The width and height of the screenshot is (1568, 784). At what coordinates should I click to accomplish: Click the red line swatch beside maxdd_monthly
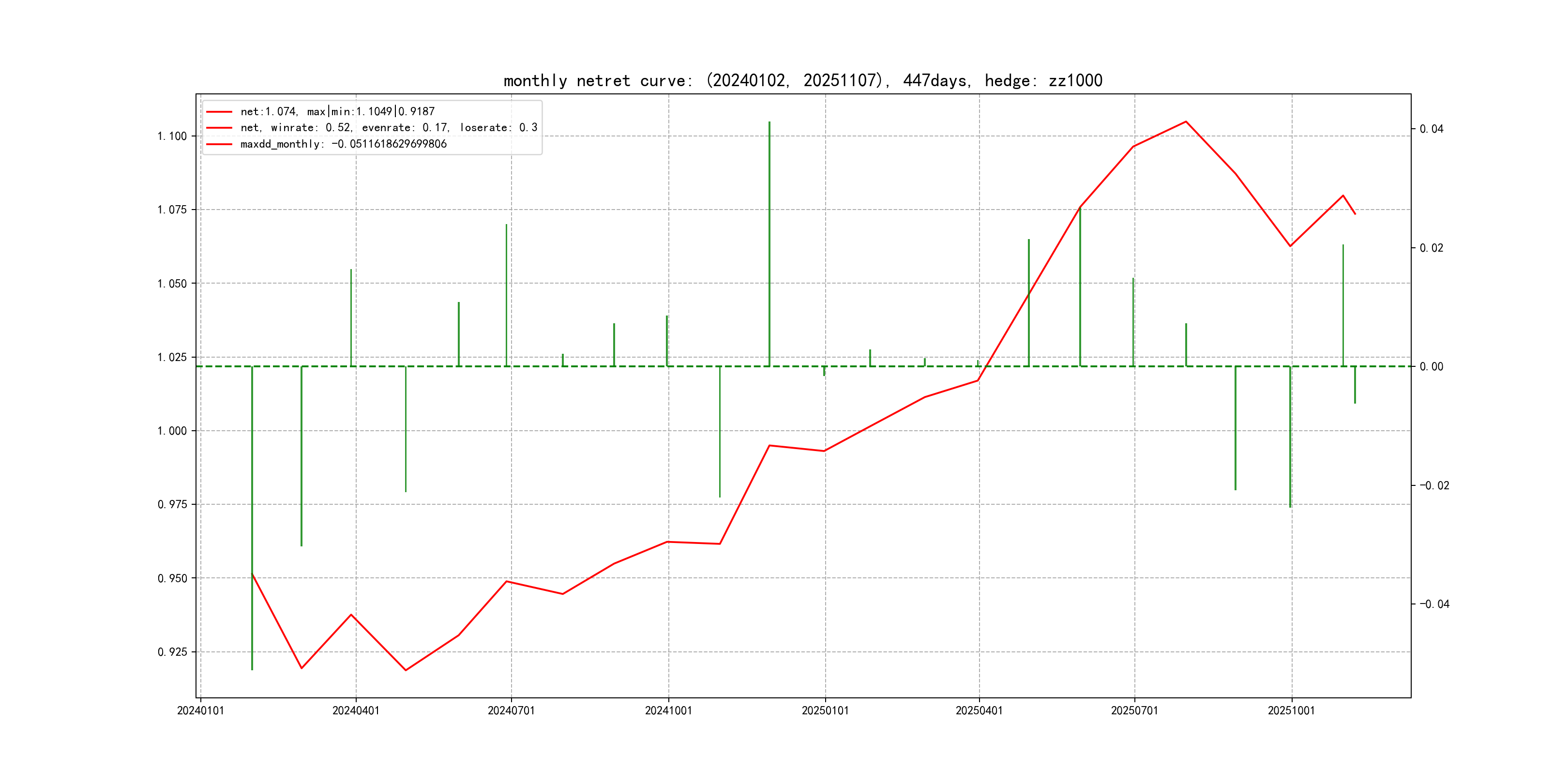[x=219, y=144]
